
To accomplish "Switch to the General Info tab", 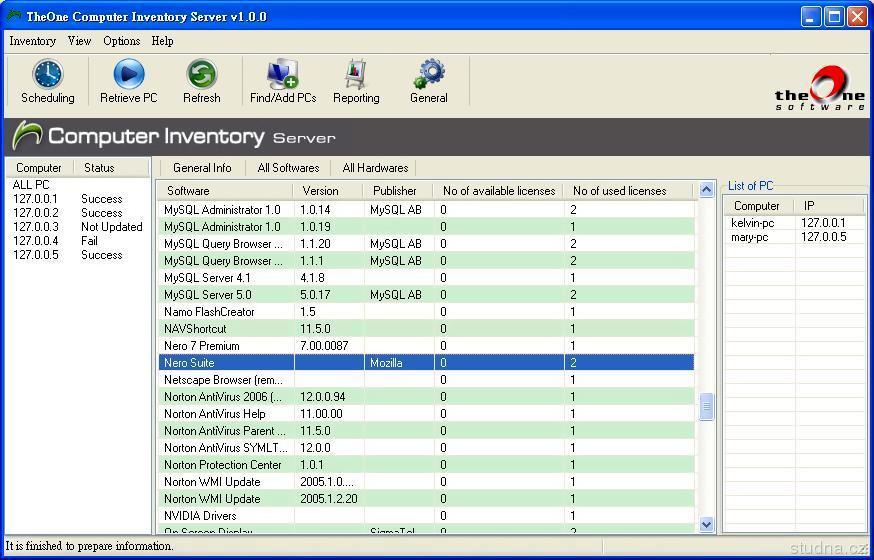I will pyautogui.click(x=202, y=168).
